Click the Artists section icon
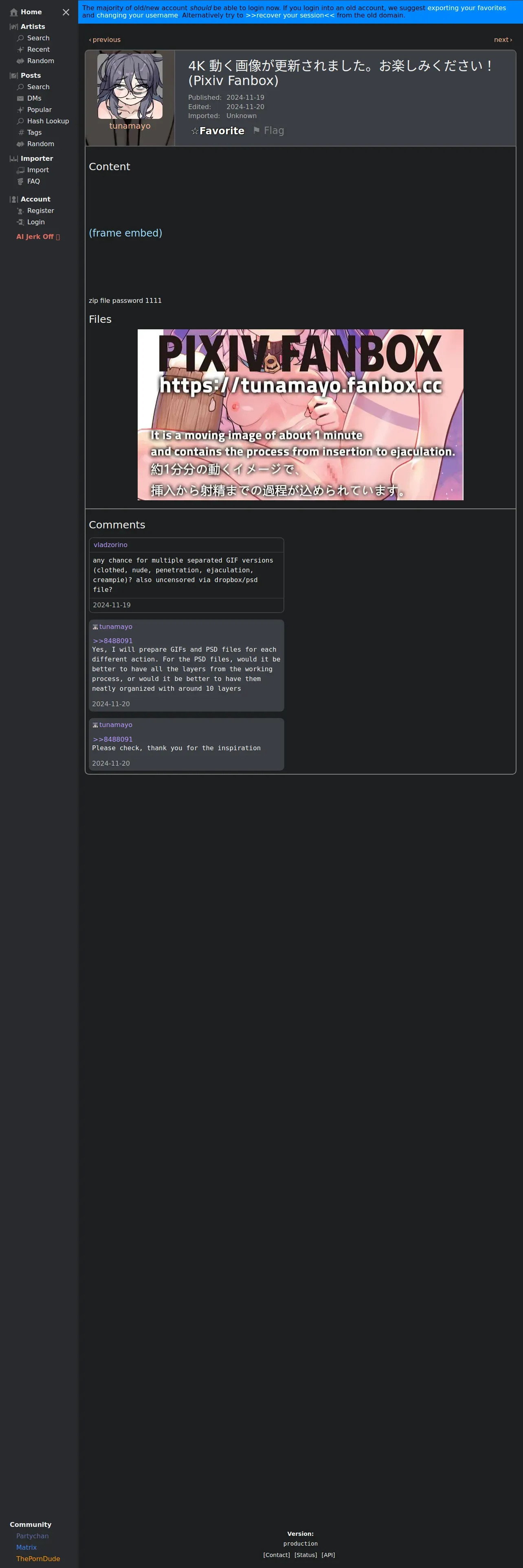 click(x=13, y=27)
